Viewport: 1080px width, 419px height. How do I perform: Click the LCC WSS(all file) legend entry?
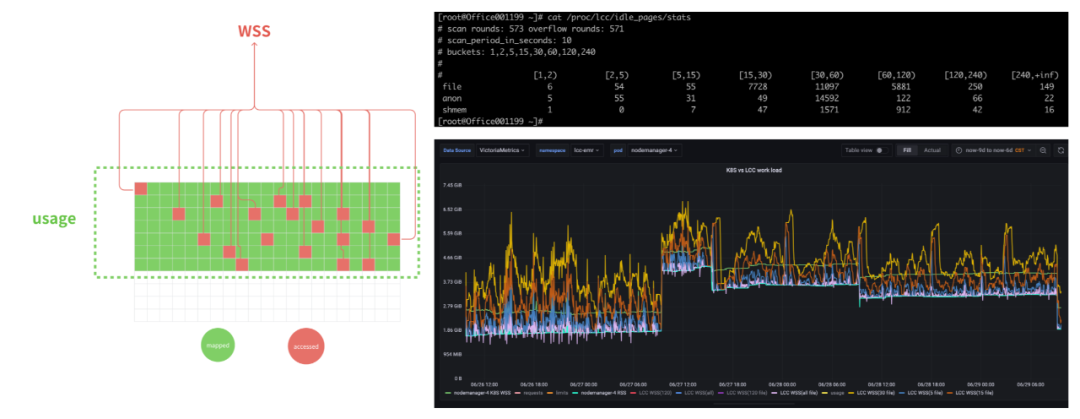[799, 393]
